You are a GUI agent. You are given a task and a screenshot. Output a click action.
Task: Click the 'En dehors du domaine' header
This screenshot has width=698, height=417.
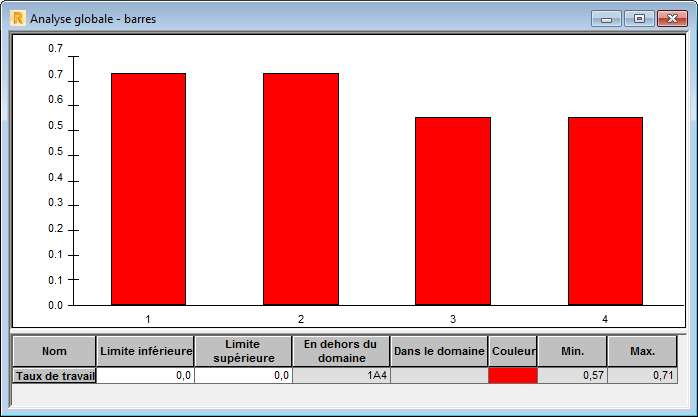[341, 351]
